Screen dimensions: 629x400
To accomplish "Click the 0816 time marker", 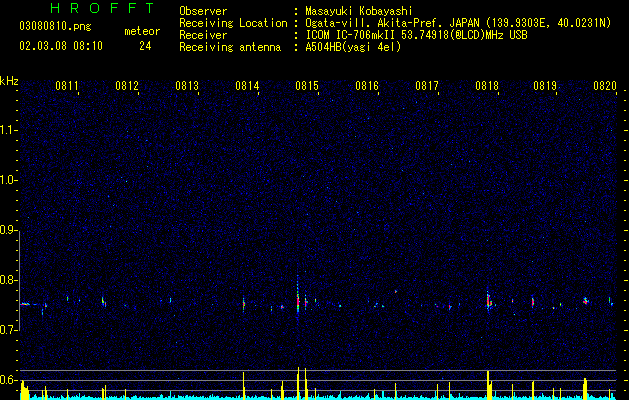I will click(x=367, y=86).
